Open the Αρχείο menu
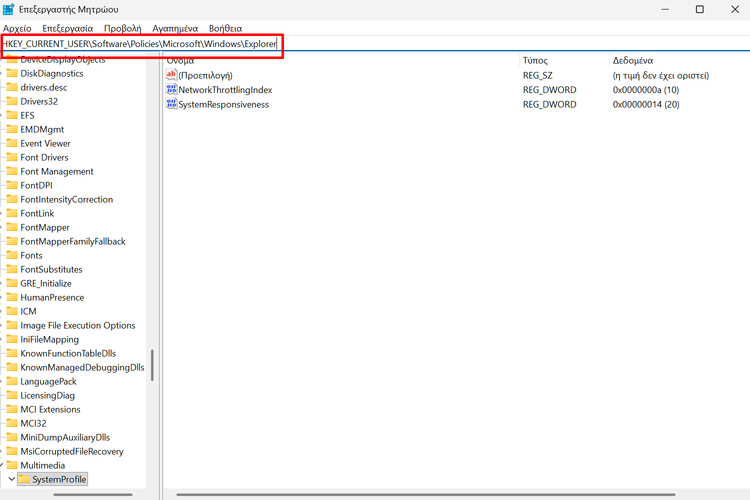 (x=17, y=29)
